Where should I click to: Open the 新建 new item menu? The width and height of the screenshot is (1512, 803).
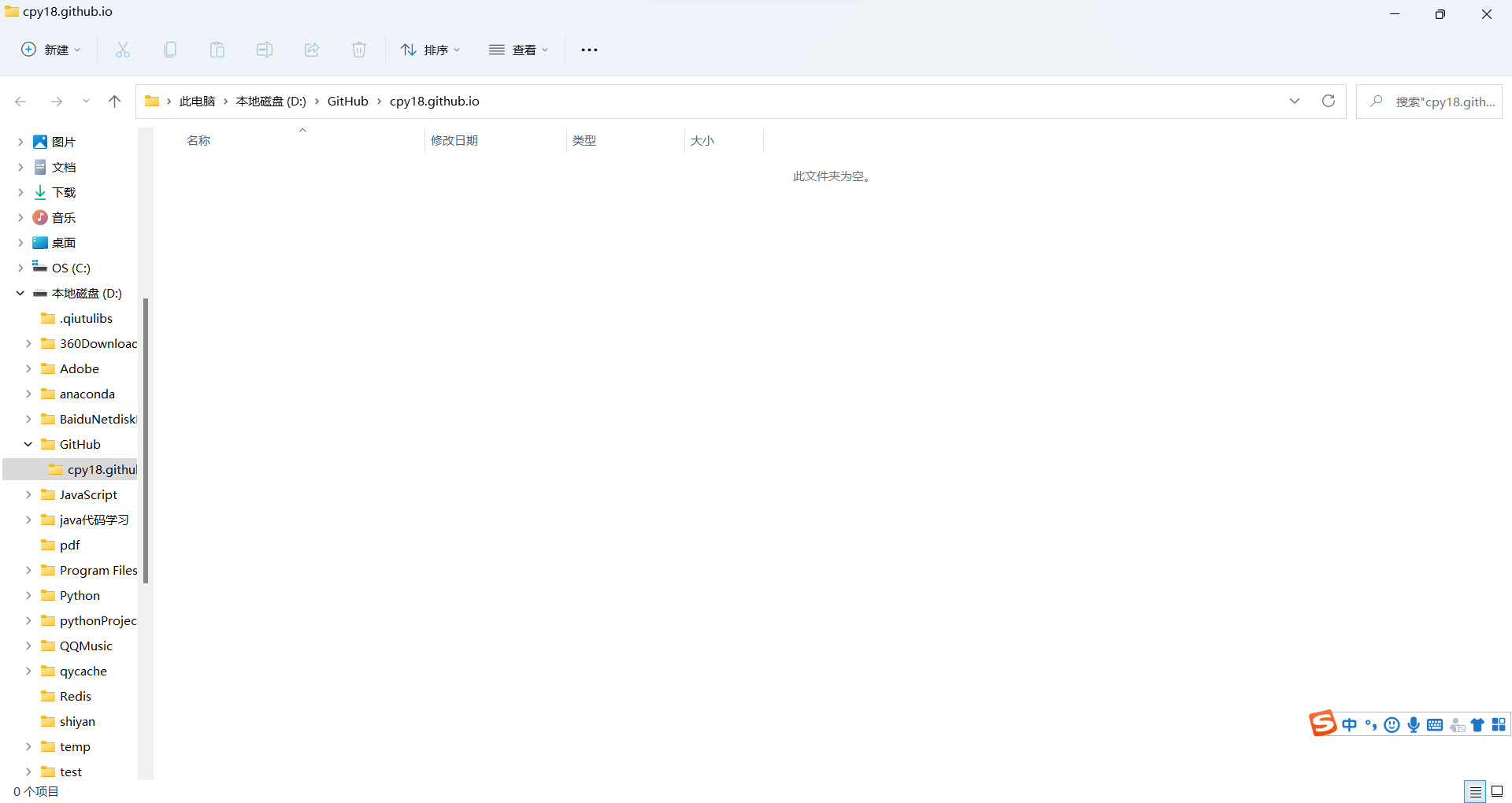50,49
